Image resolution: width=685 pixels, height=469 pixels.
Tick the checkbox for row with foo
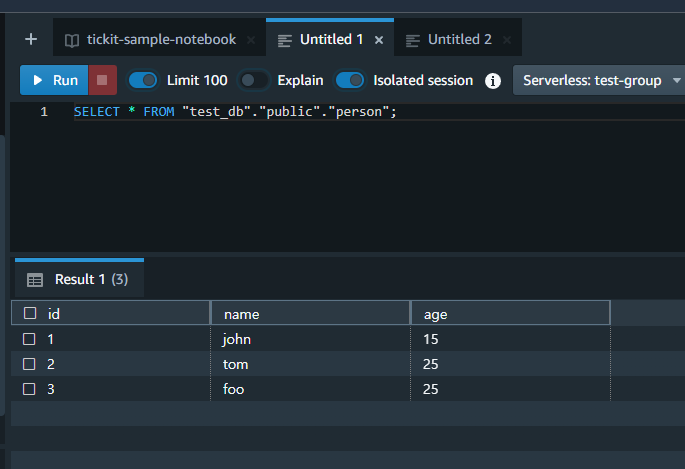29,389
